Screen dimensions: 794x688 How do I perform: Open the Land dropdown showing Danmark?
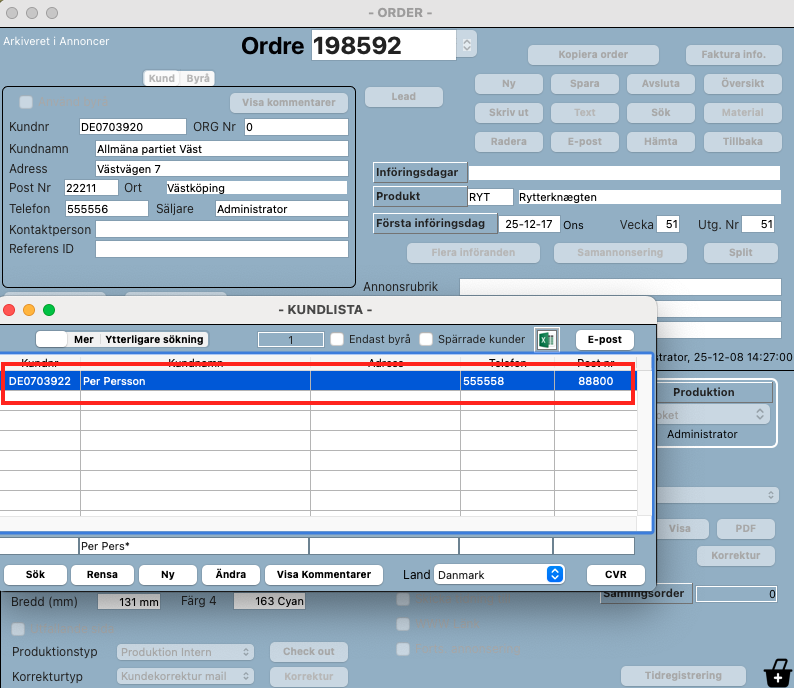tap(500, 574)
